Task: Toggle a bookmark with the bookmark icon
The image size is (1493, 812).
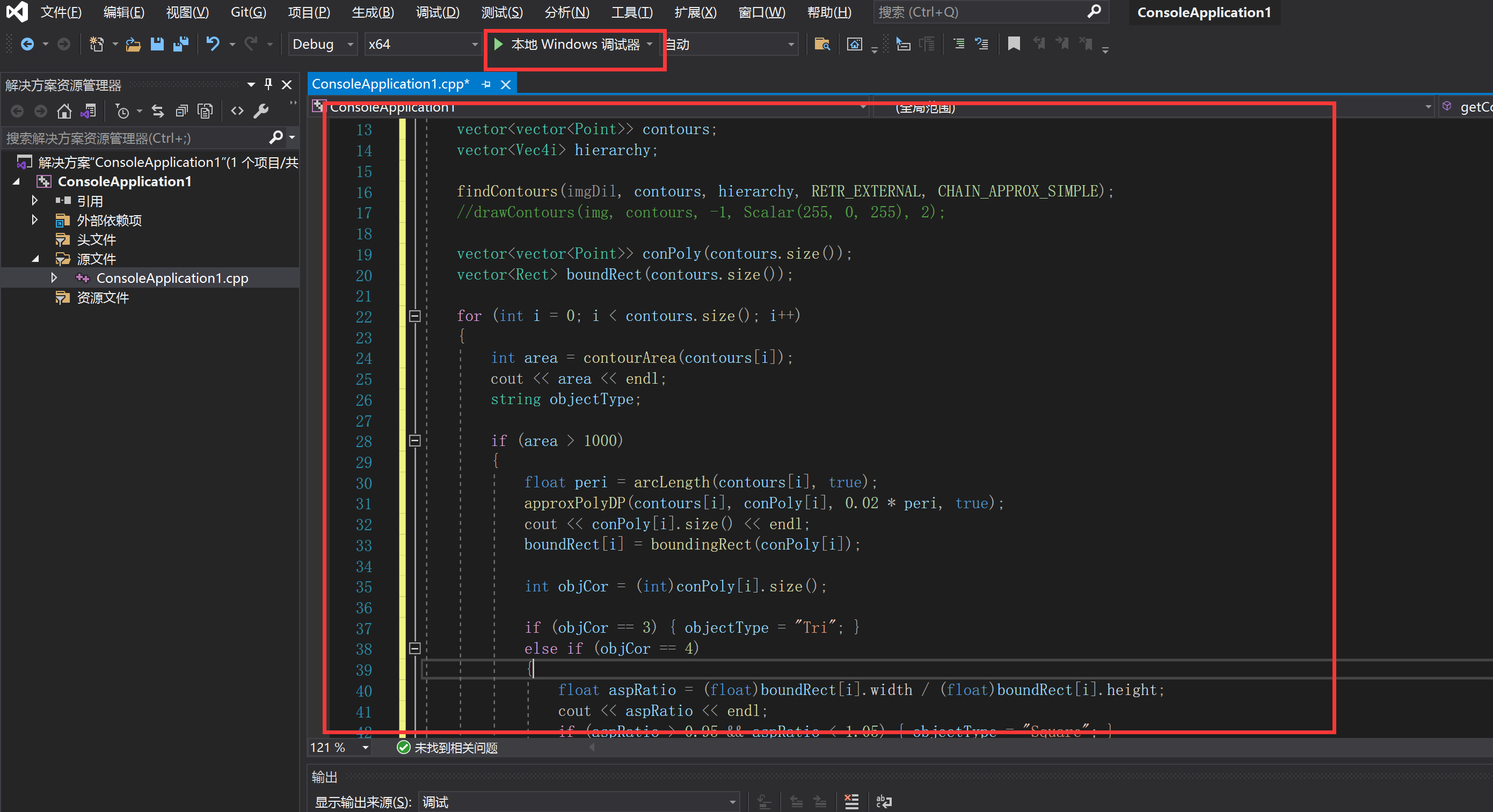Action: (x=1014, y=44)
